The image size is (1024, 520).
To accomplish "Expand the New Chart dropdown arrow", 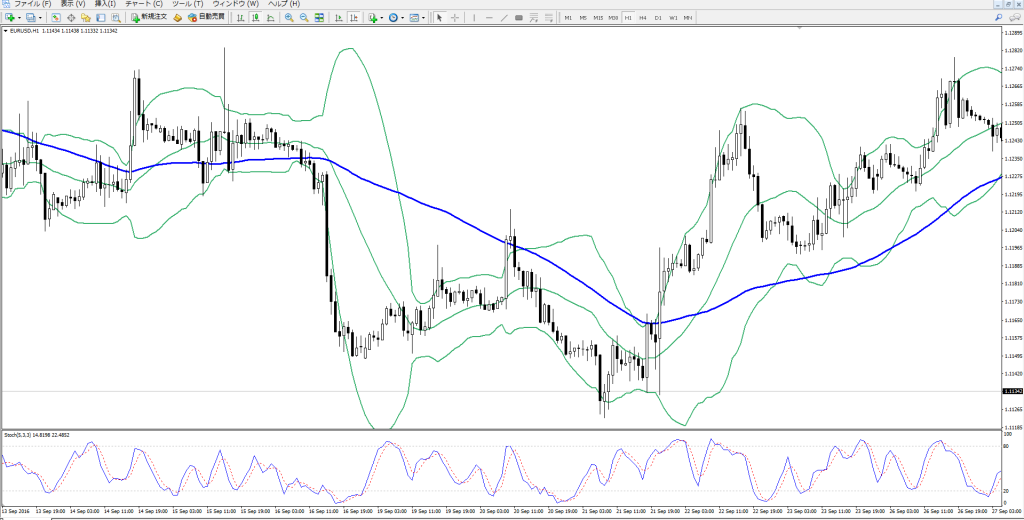I will [20, 18].
